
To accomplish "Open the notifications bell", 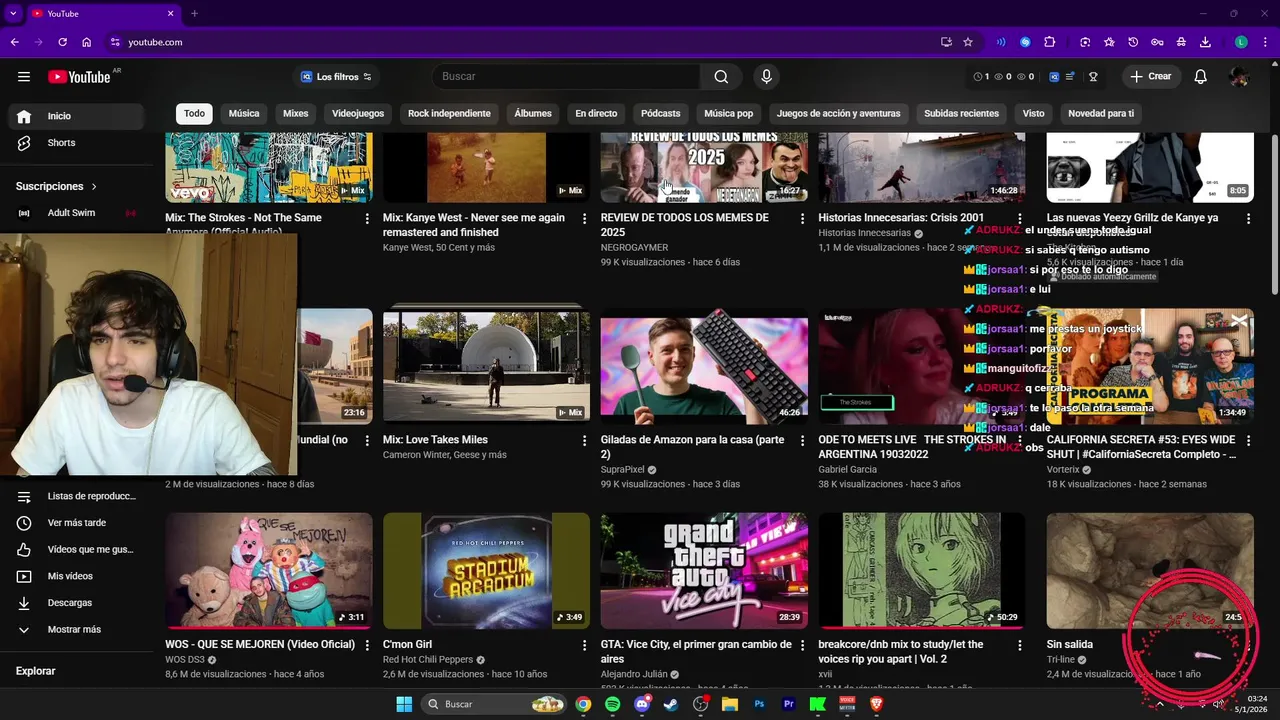I will tap(1201, 77).
